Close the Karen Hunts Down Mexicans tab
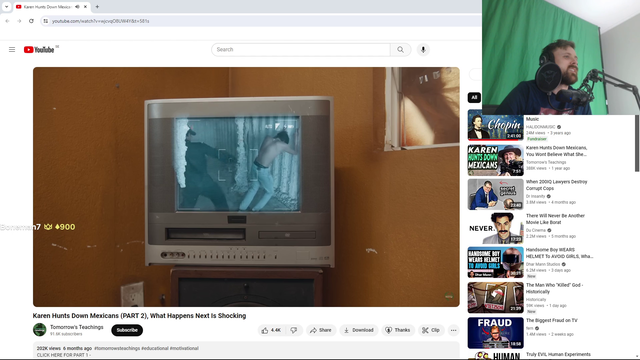This screenshot has height=360, width=640. coord(85,7)
